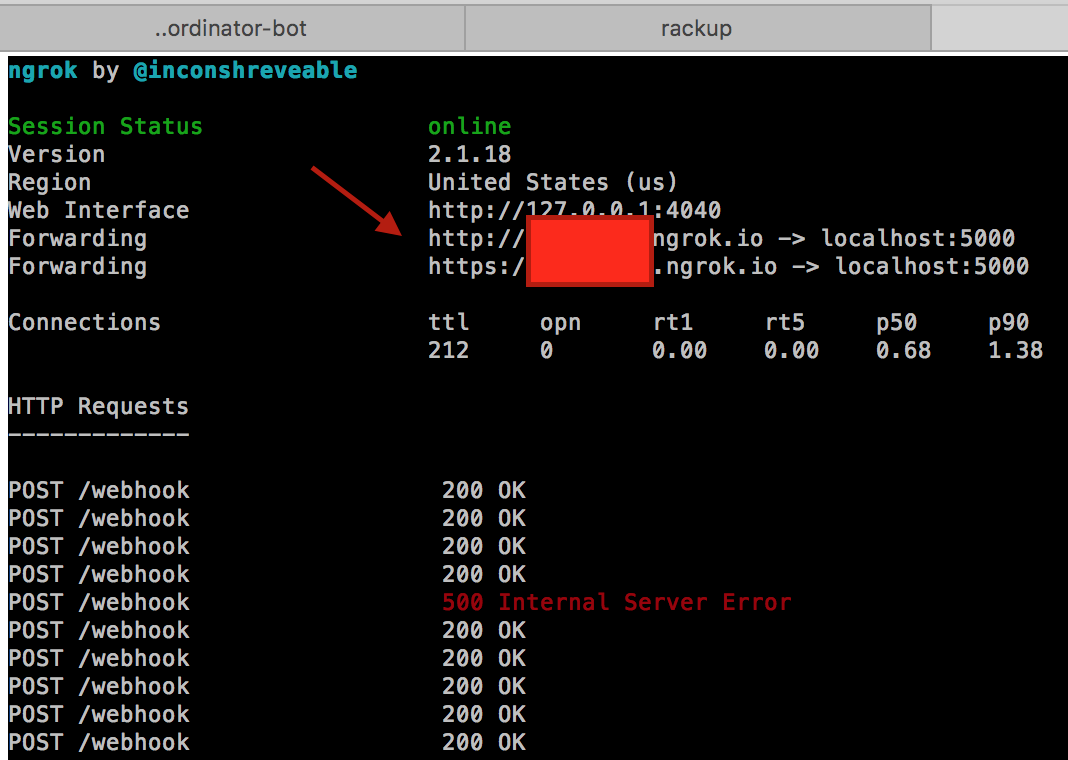The height and width of the screenshot is (760, 1068).
Task: Click the version number 2.1.18
Action: tap(469, 155)
